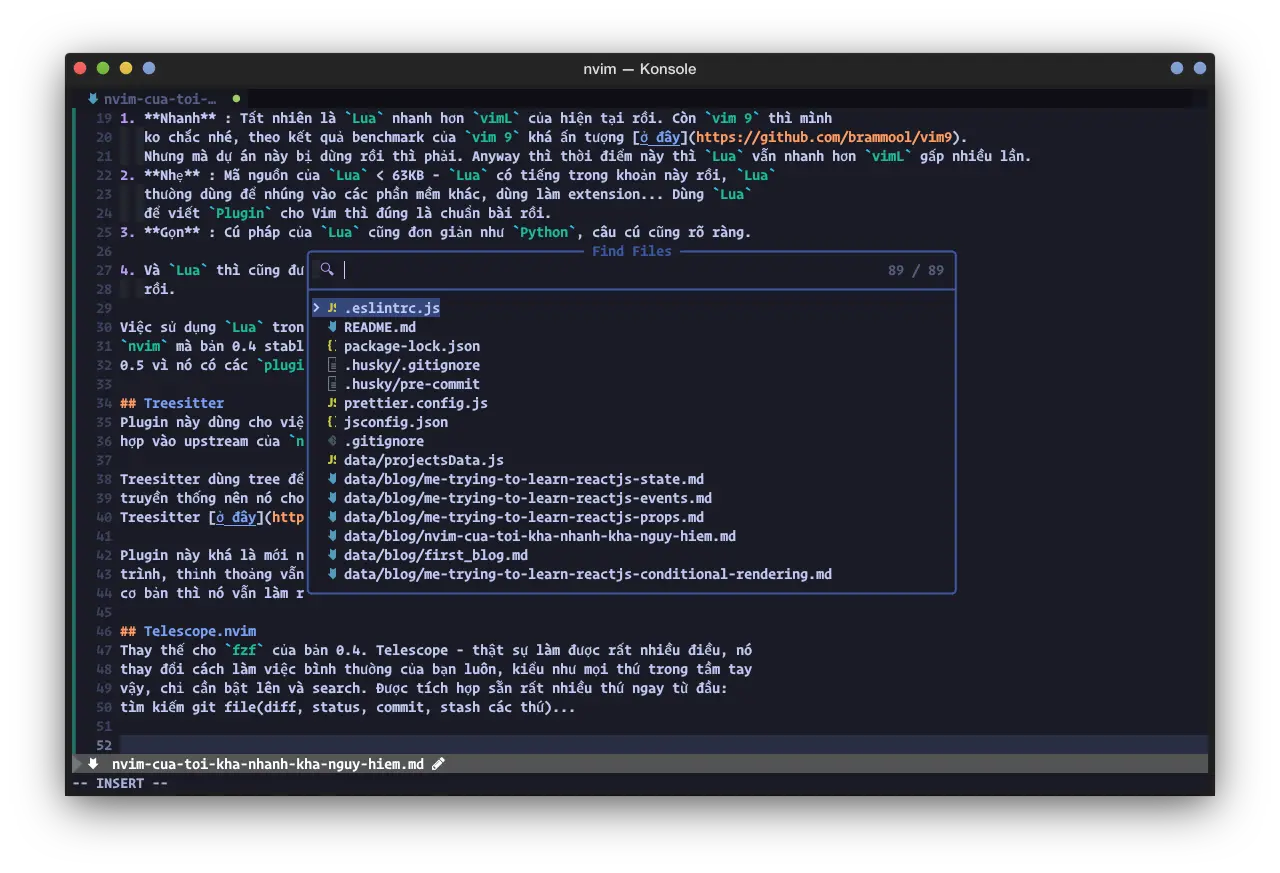Image resolution: width=1280 pixels, height=873 pixels.
Task: Click the markdown icon beside conditional-rendering.md
Action: (x=332, y=574)
